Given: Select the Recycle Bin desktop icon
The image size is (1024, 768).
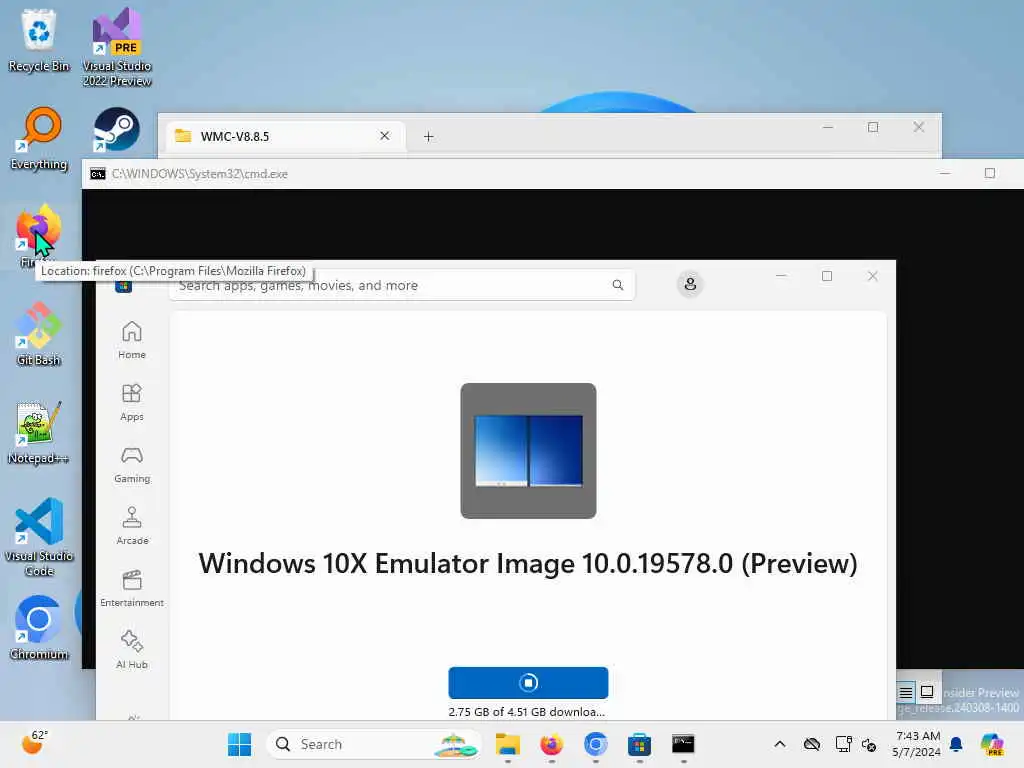Looking at the screenshot, I should pos(39,40).
